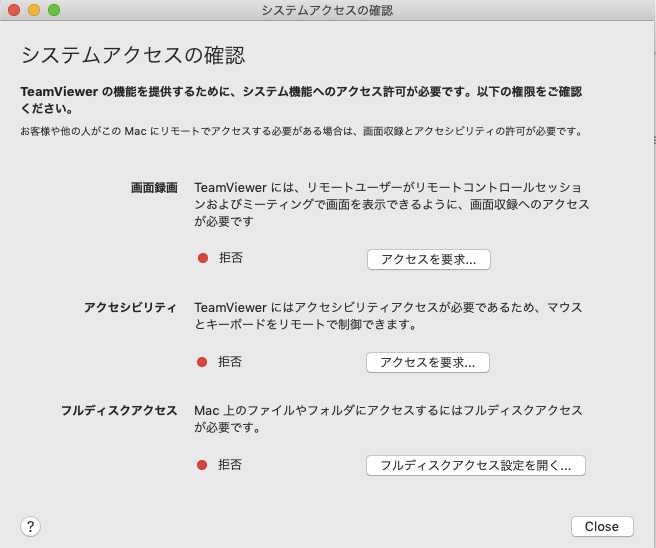
Task: Click the Close button
Action: [602, 526]
